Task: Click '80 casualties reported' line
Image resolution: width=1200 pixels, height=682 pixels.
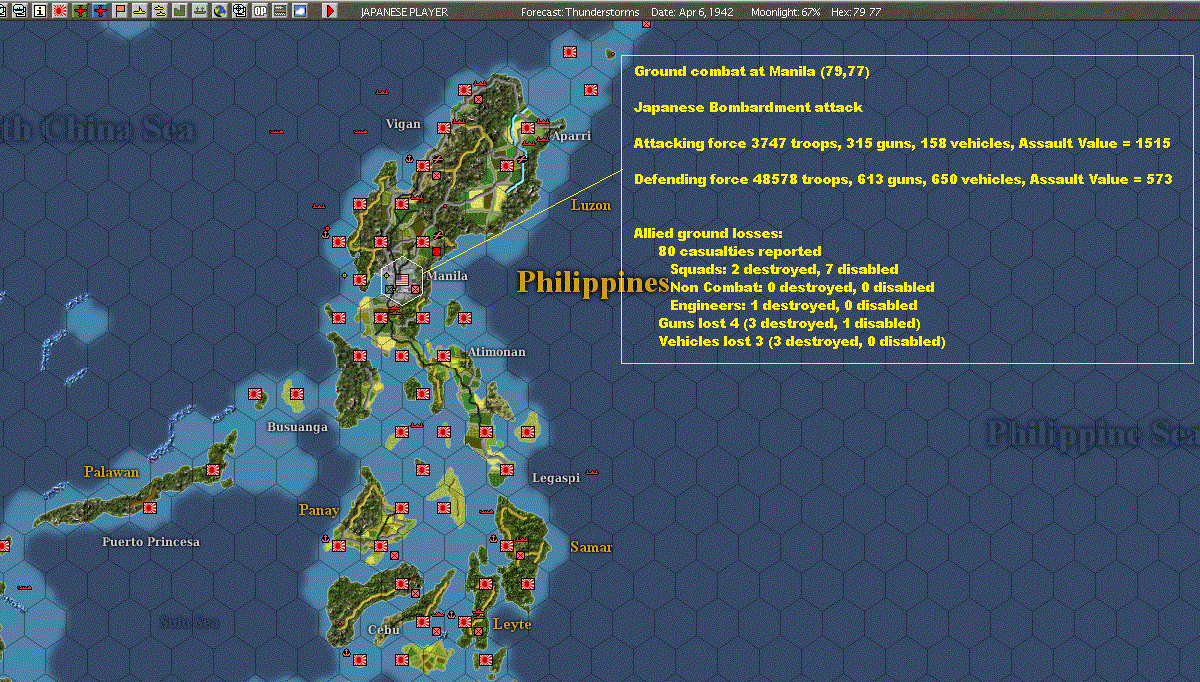Action: tap(740, 251)
